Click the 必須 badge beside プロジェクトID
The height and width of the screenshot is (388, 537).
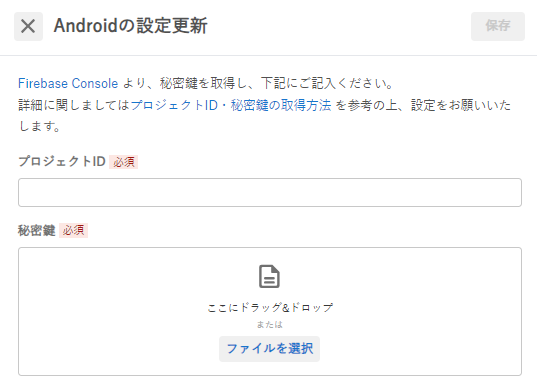point(124,162)
